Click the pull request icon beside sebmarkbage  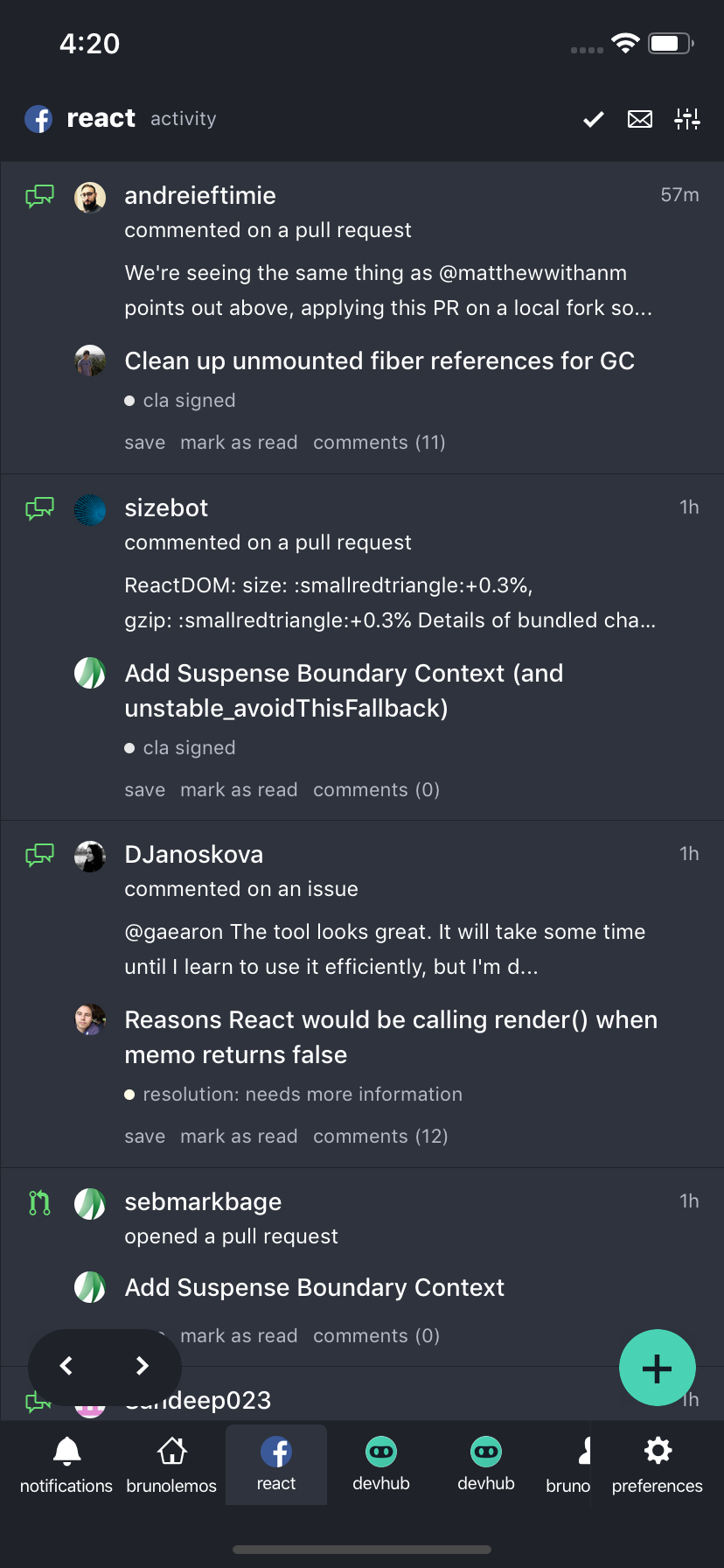39,1202
